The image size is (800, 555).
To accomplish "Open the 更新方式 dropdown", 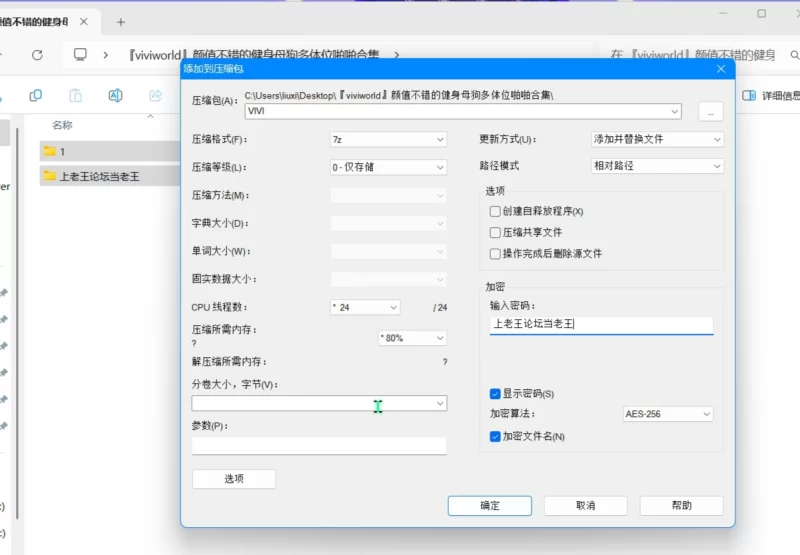I will [x=657, y=139].
